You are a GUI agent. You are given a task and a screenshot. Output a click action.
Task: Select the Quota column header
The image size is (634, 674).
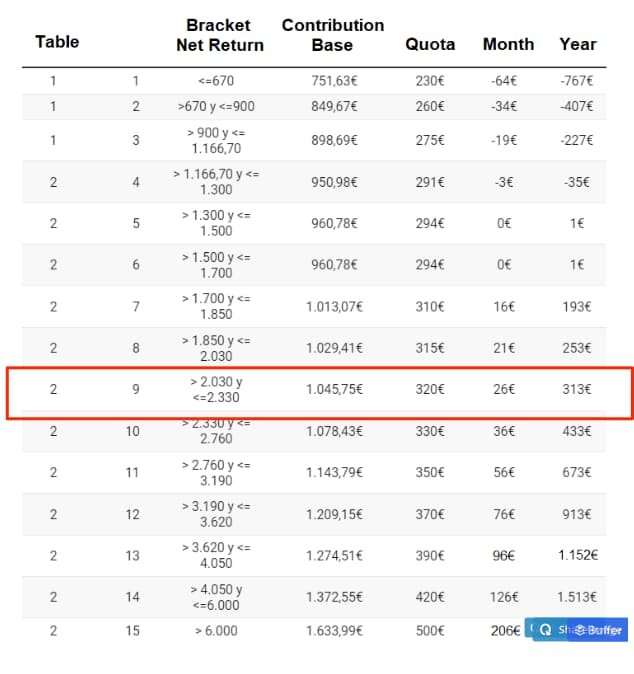click(x=430, y=44)
